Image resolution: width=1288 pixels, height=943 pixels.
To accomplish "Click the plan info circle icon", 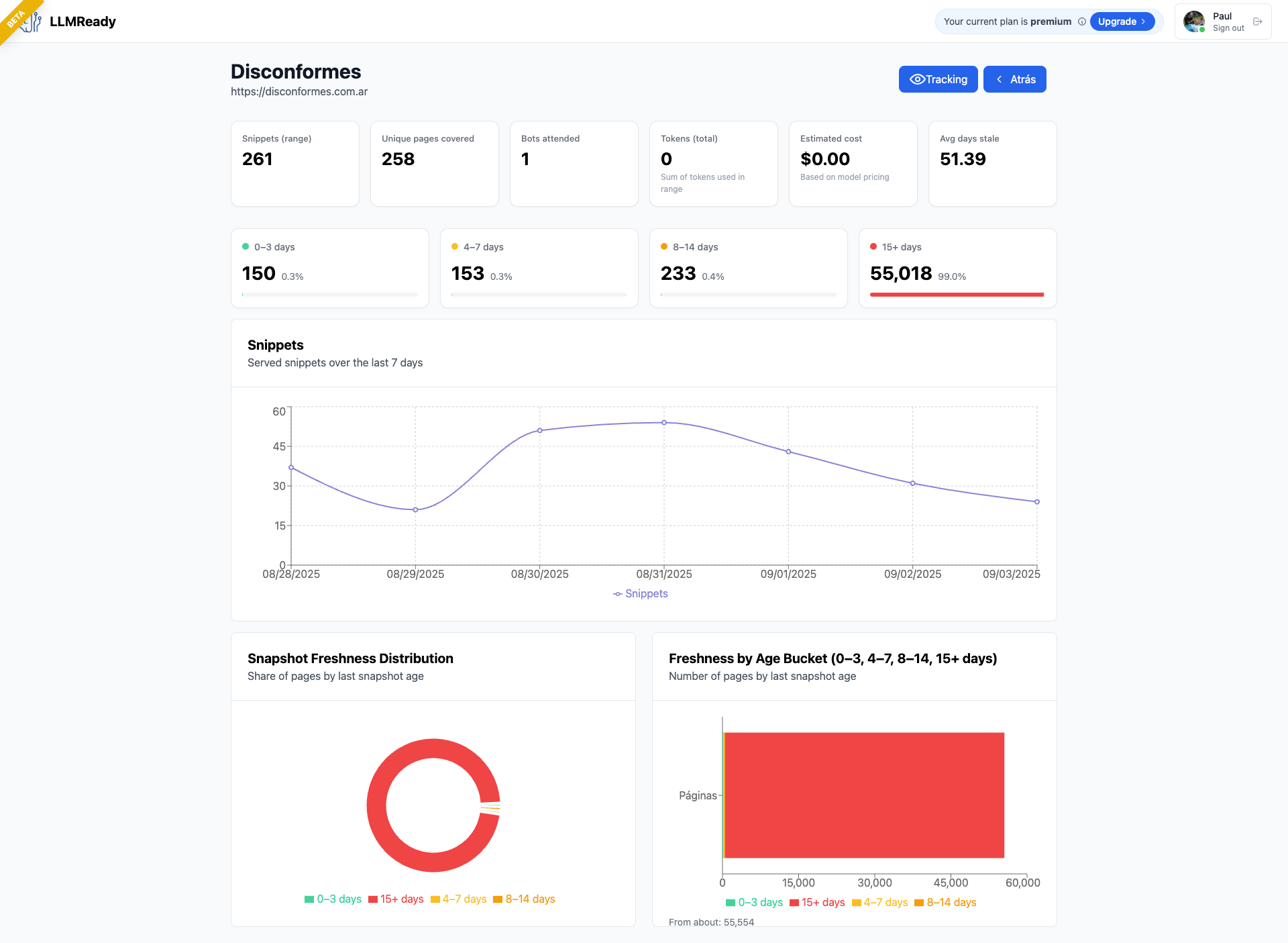I will (1082, 21).
